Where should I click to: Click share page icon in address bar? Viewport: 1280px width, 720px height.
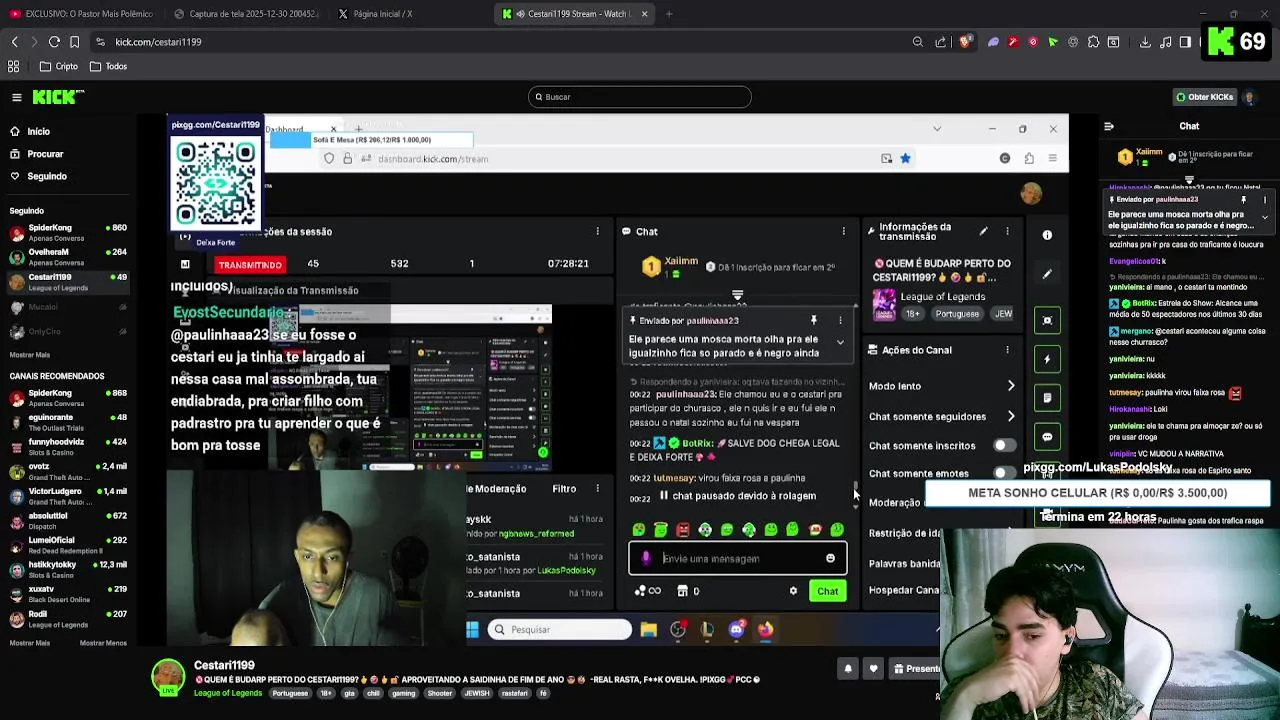pos(941,42)
